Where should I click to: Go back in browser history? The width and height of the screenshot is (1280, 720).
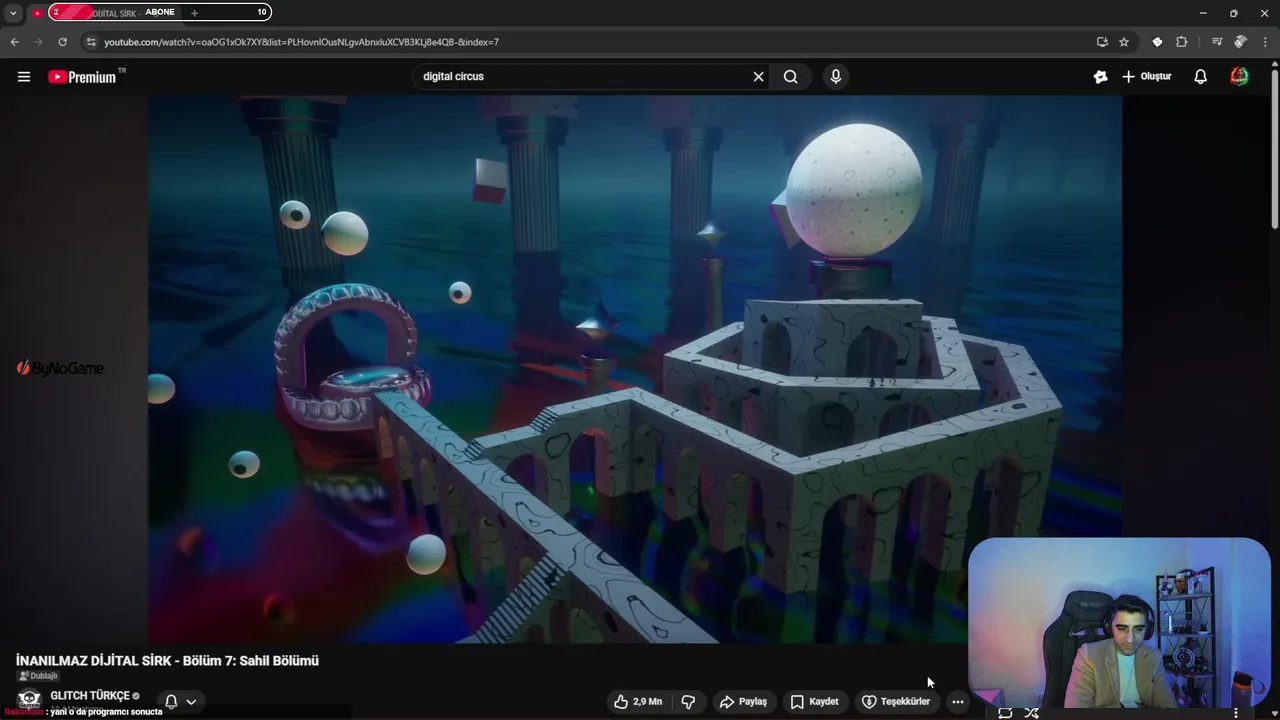coord(14,42)
